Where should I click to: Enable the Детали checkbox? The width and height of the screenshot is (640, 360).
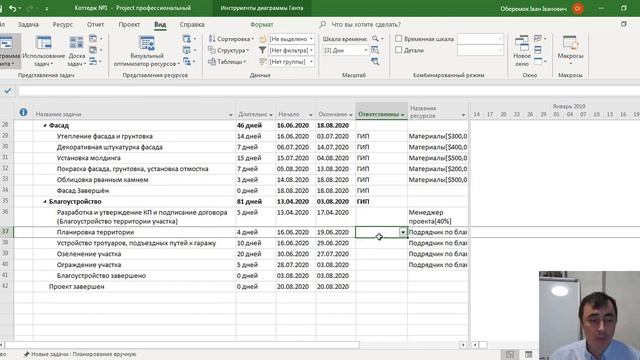(x=399, y=50)
